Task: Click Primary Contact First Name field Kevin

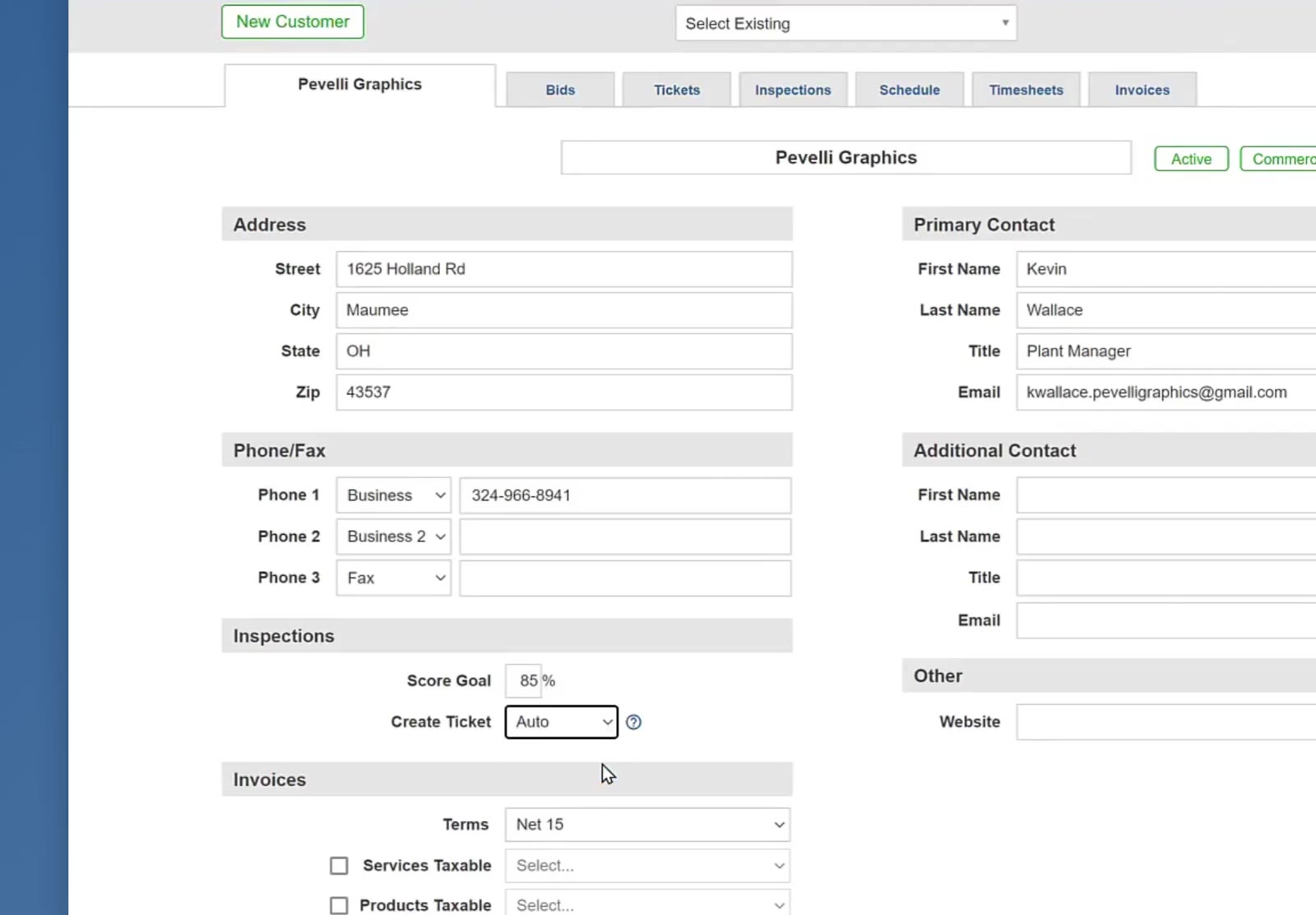Action: tap(1166, 269)
